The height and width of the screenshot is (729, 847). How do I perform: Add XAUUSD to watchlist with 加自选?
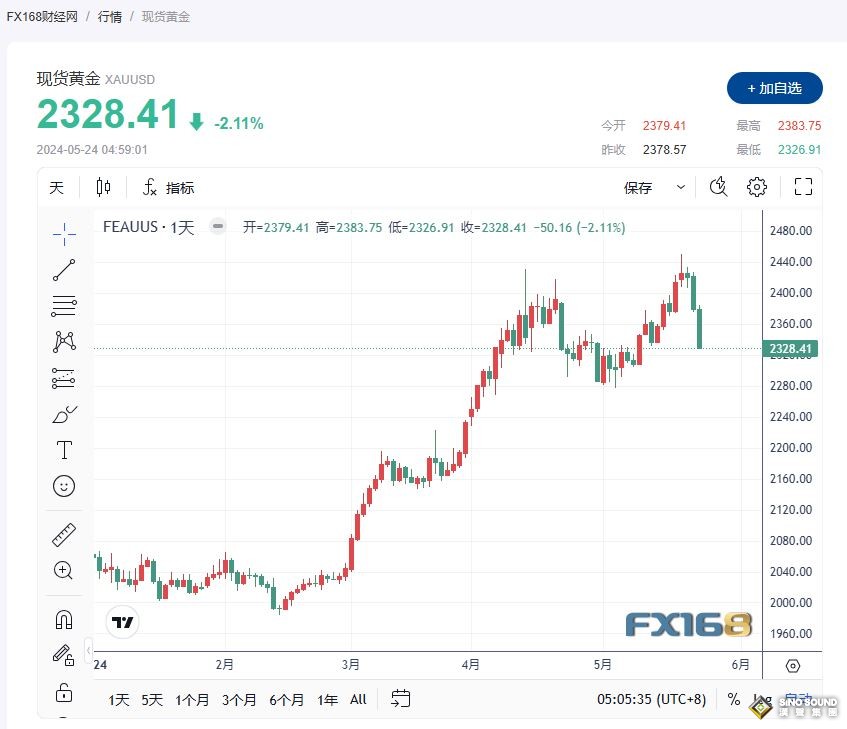pos(775,88)
